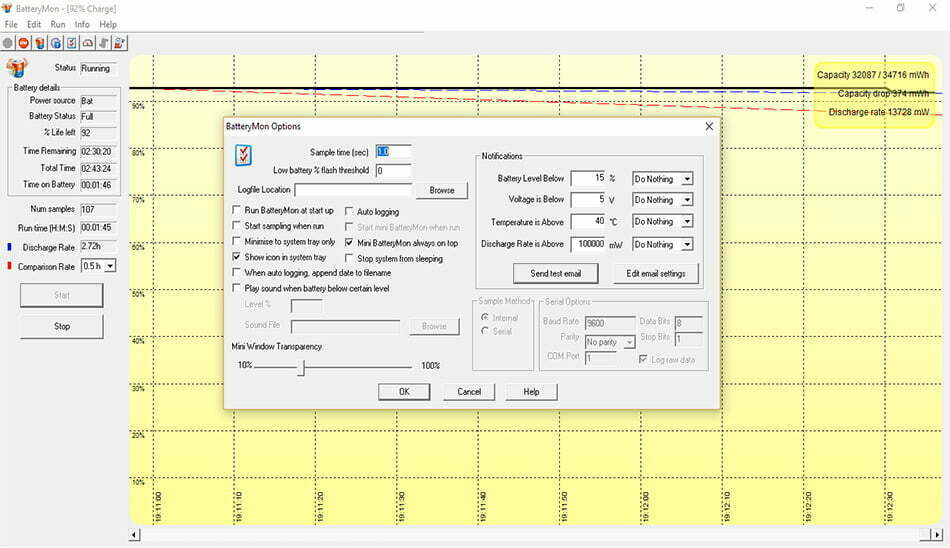Click the Time Remaining value 02:30:20
The image size is (950, 548).
coord(98,152)
